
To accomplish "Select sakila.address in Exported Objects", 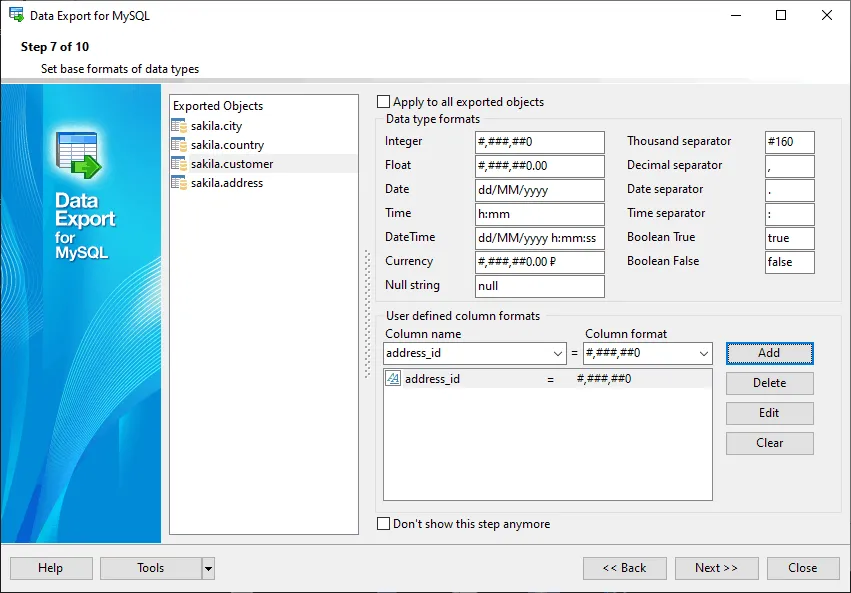I will 264,183.
